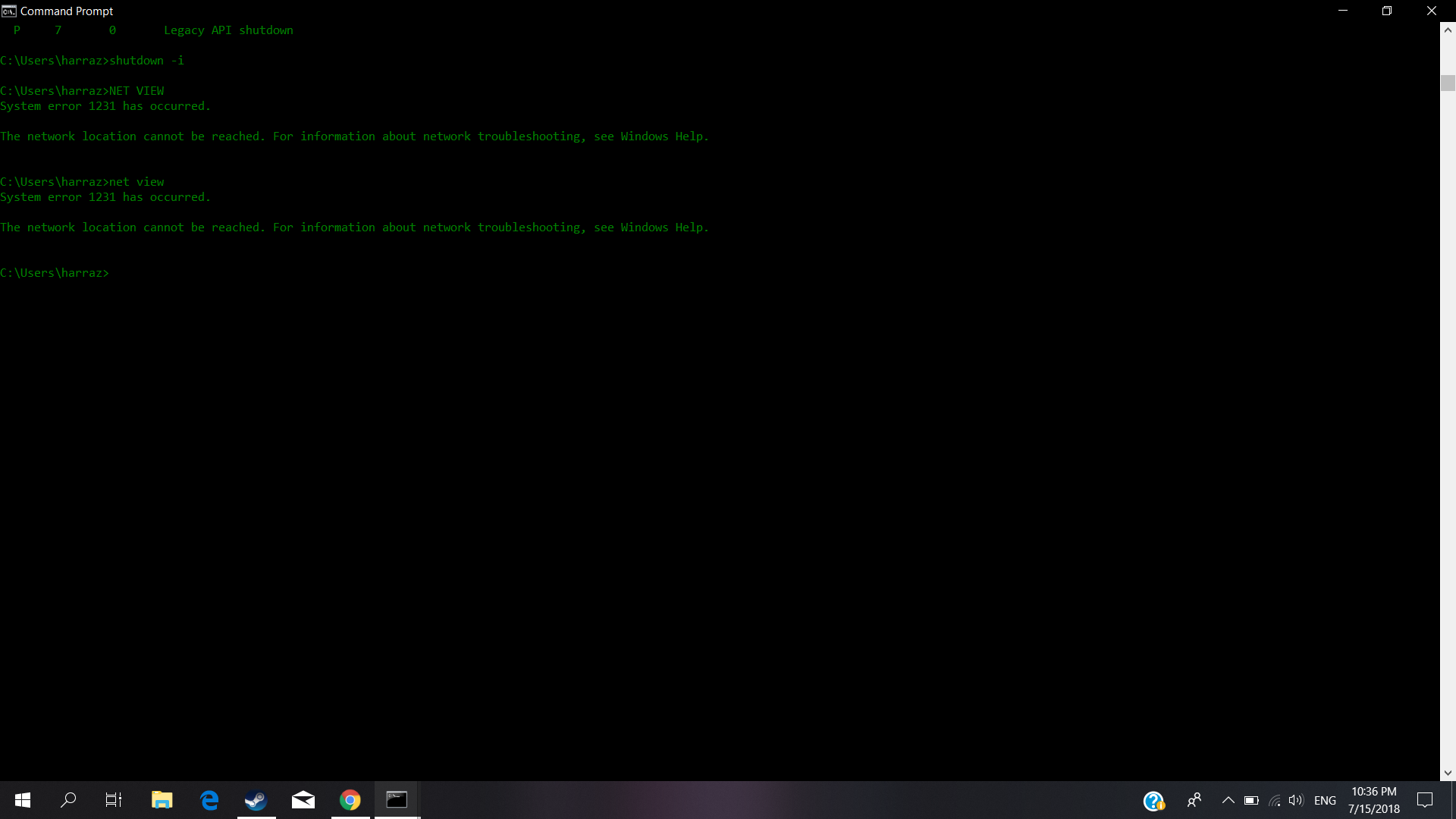The image size is (1456, 819).
Task: Open Task View on taskbar
Action: tap(114, 800)
